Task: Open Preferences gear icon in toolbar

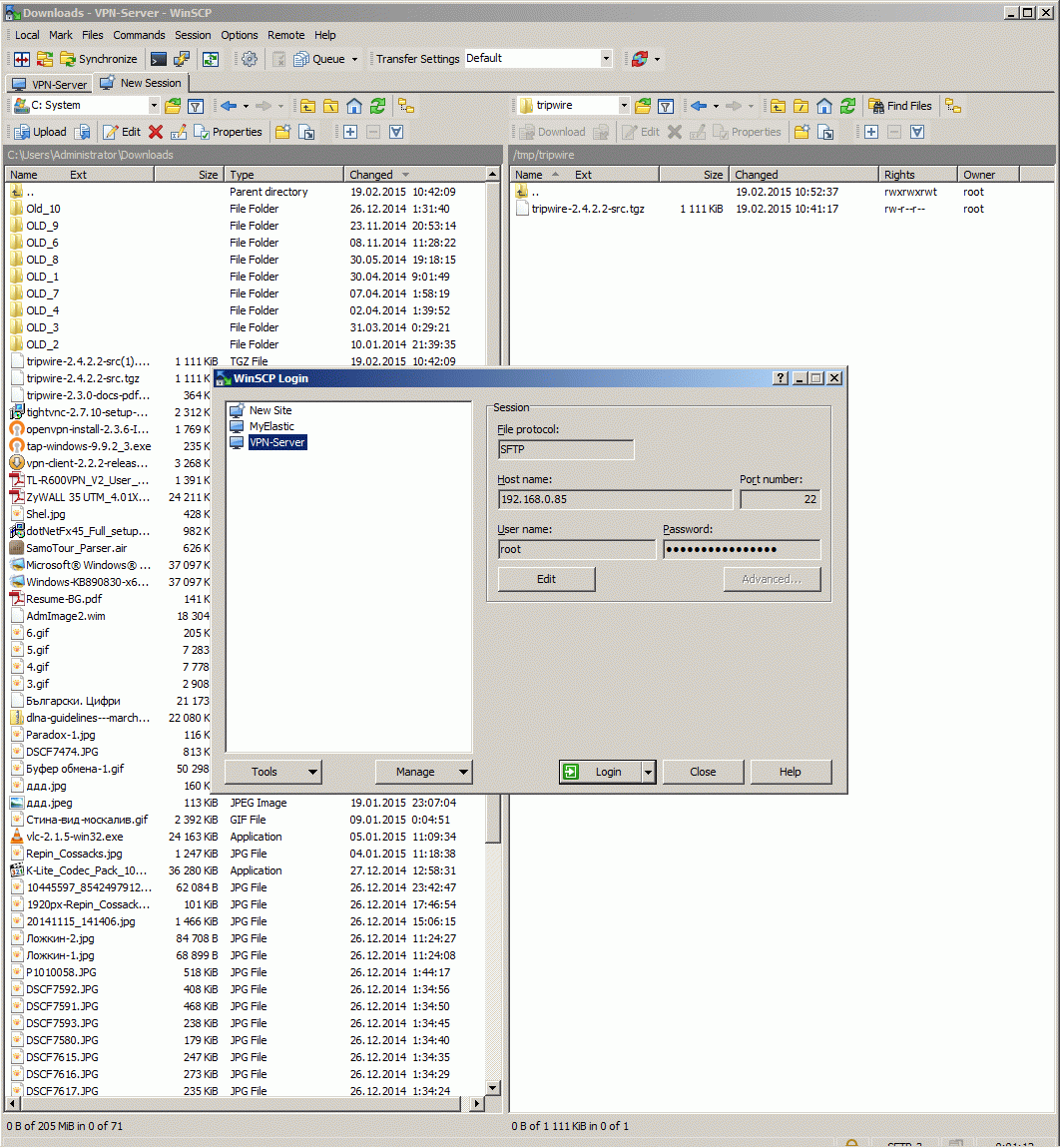Action: (x=250, y=59)
